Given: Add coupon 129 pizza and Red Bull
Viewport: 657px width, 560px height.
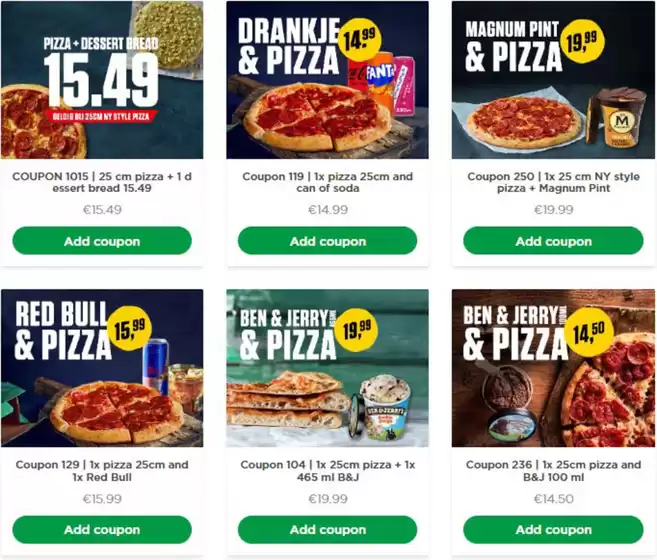Looking at the screenshot, I should point(102,529).
